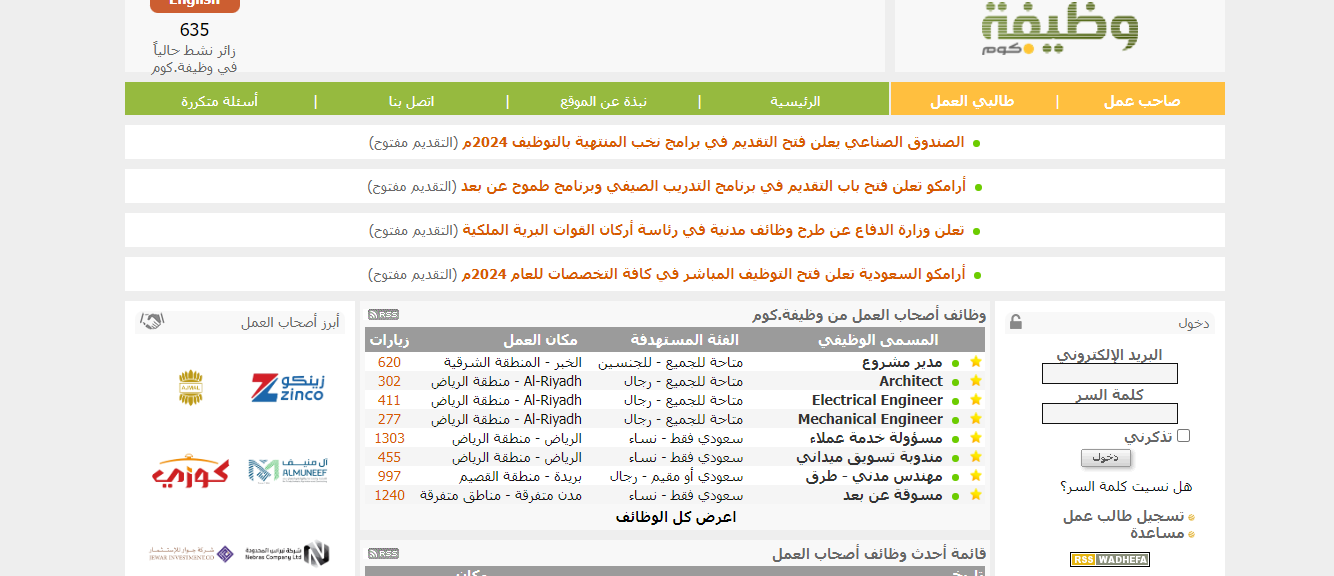Viewport: 1334px width, 576px height.
Task: Click the star icon next to Architect
Action: pos(976,381)
